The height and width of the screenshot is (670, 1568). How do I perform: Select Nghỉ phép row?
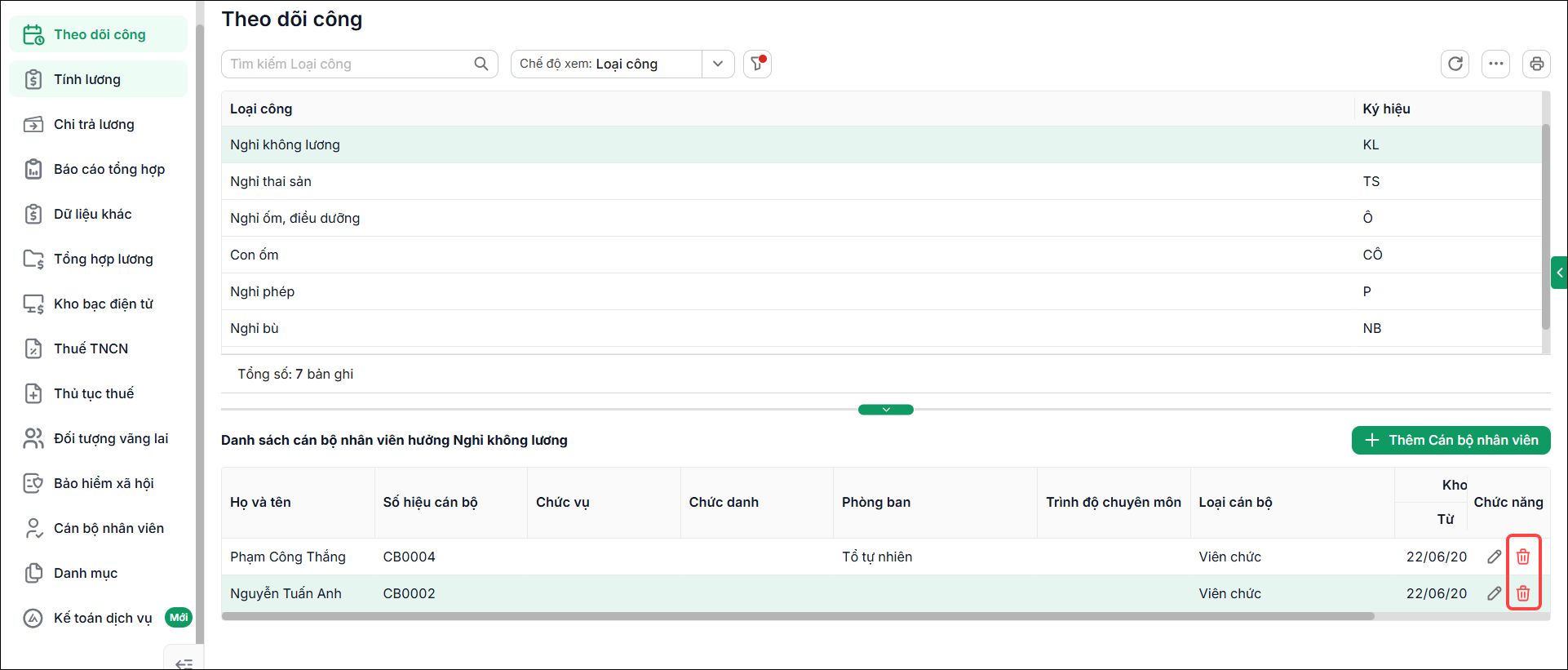point(881,291)
